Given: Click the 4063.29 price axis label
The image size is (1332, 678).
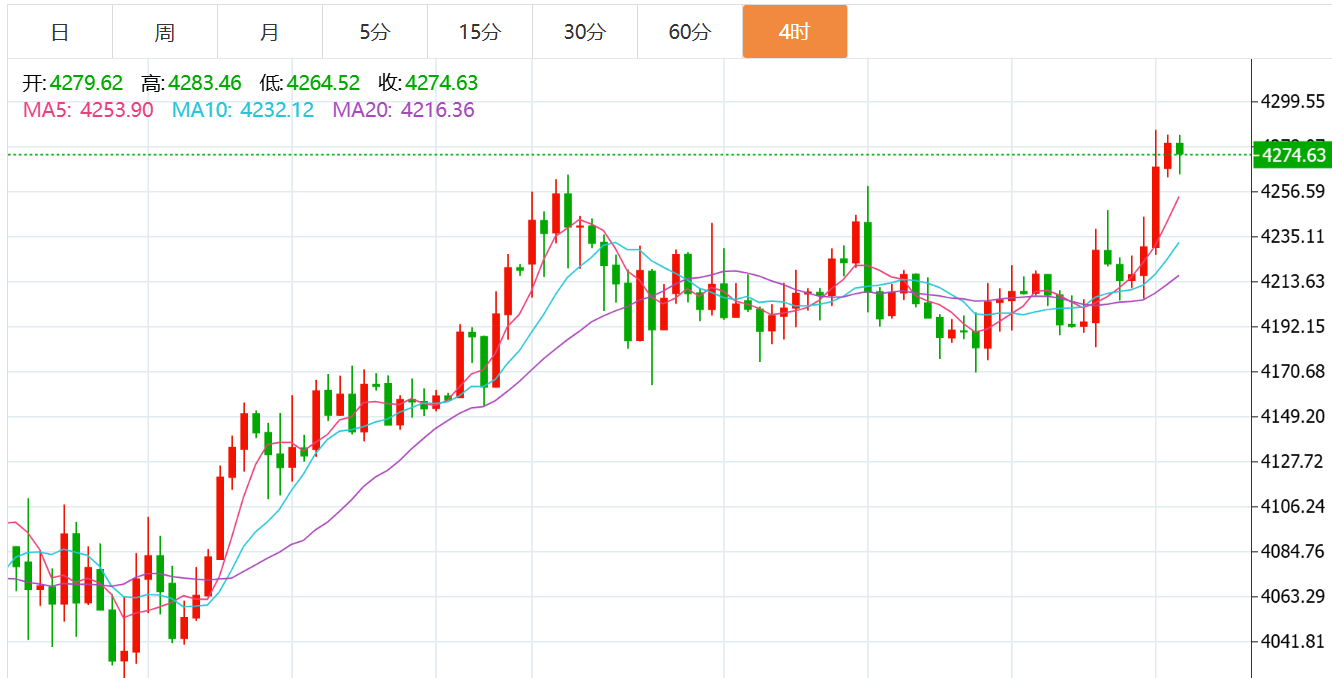Looking at the screenshot, I should tap(1293, 596).
